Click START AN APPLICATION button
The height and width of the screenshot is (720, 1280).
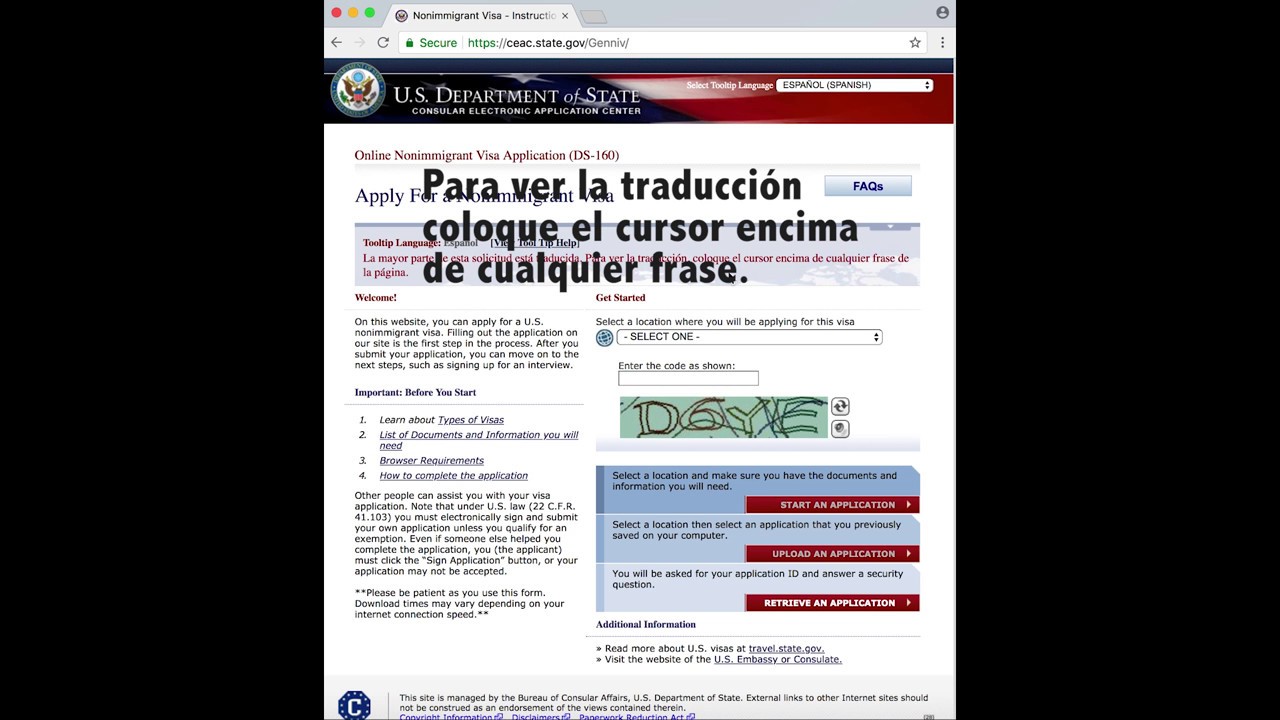pyautogui.click(x=832, y=505)
